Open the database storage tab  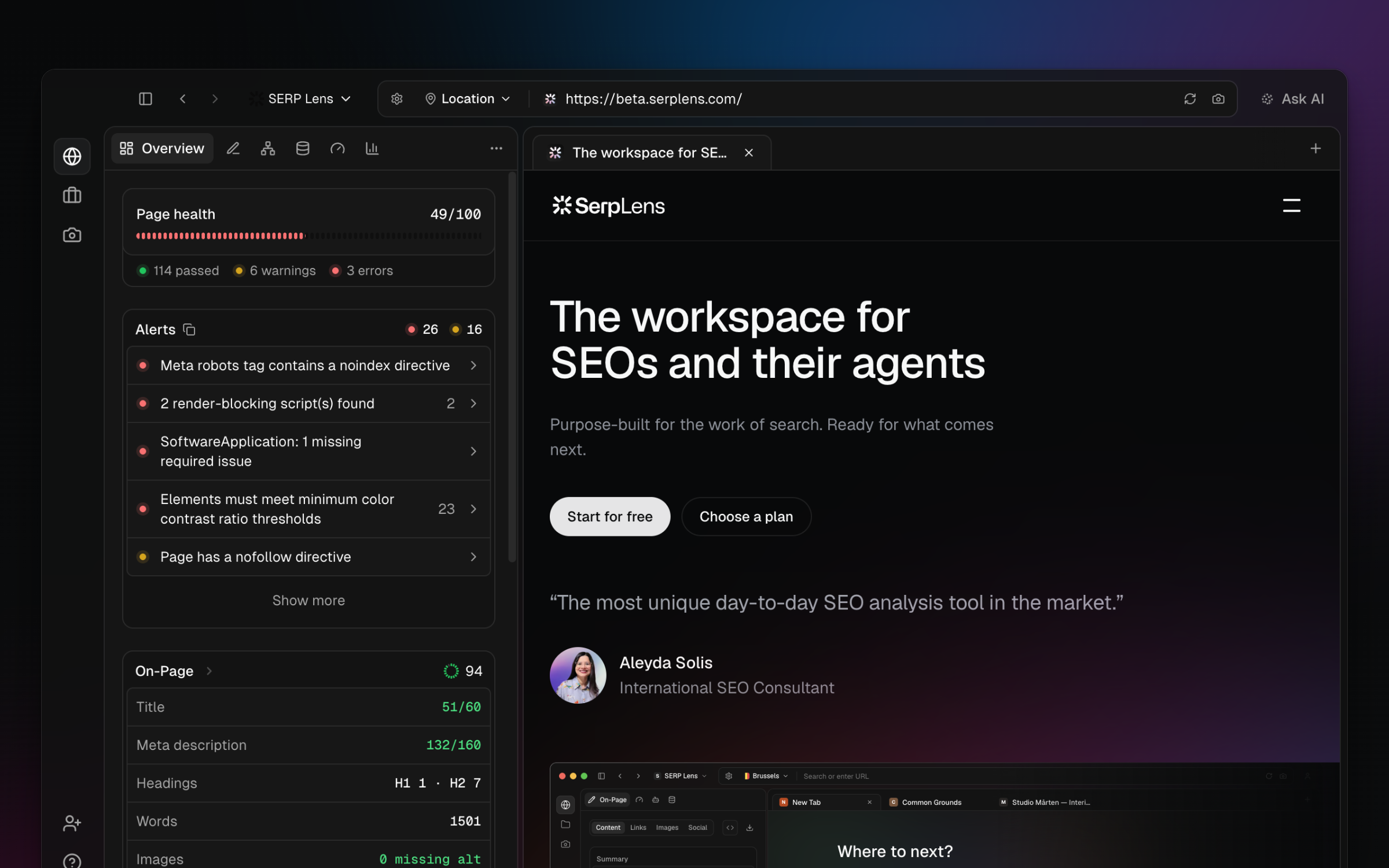click(303, 149)
